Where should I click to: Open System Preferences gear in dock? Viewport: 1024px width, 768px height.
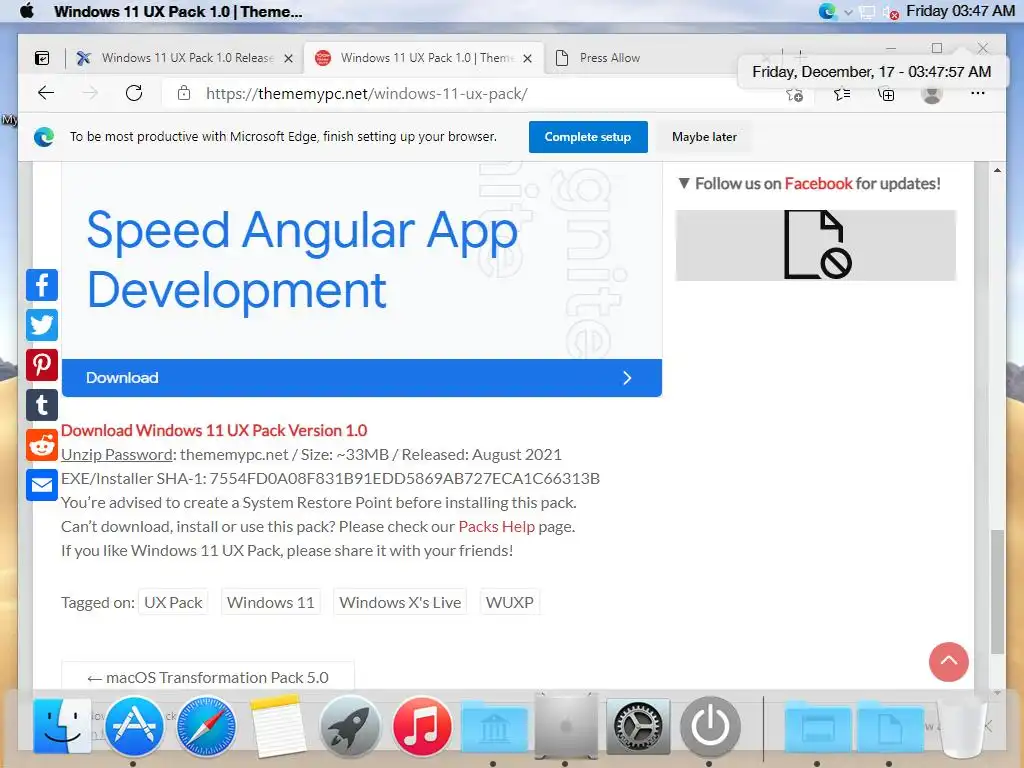pyautogui.click(x=638, y=726)
